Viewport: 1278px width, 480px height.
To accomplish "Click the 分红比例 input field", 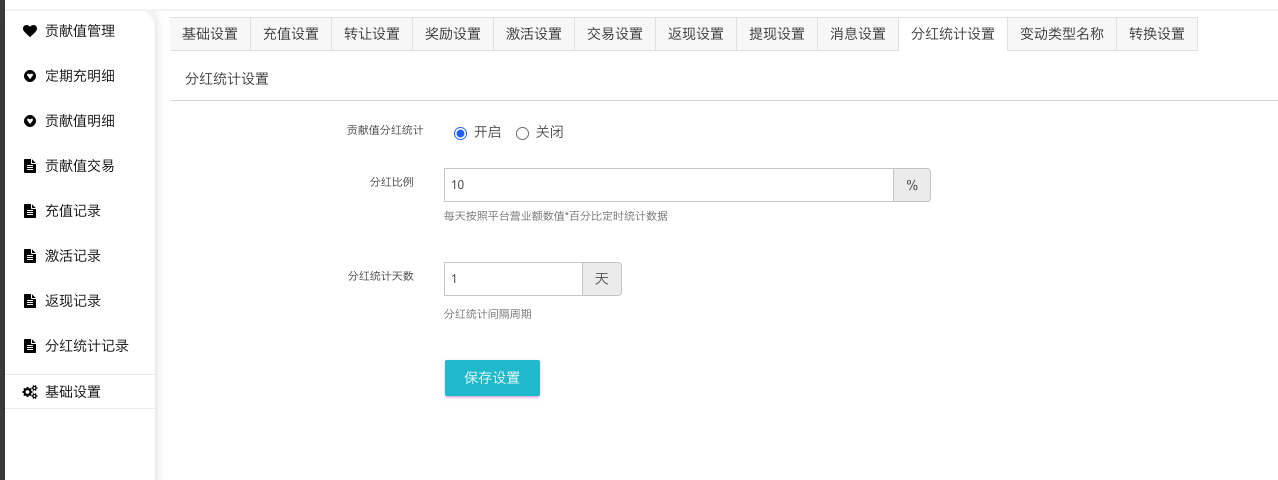I will 668,185.
